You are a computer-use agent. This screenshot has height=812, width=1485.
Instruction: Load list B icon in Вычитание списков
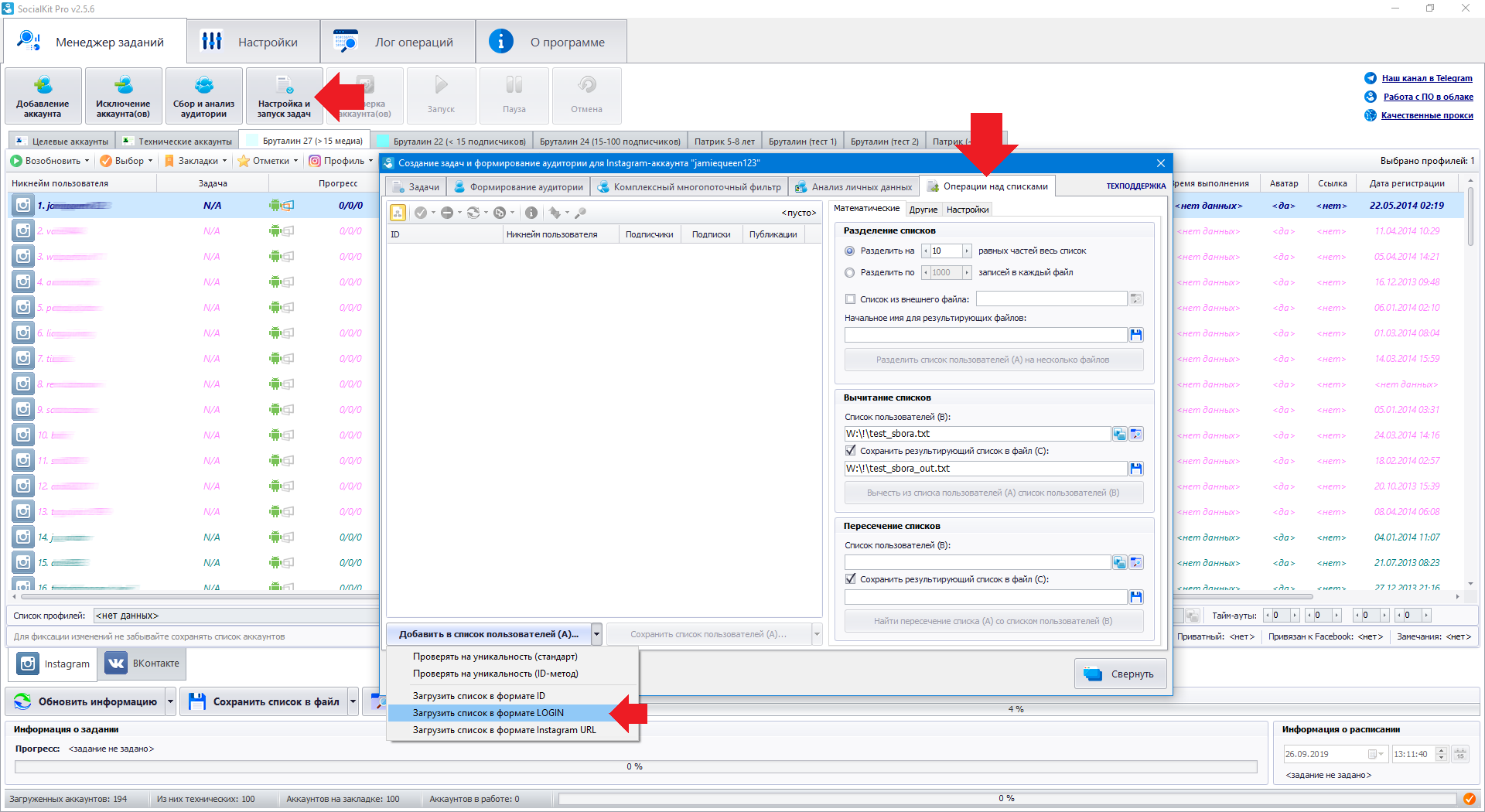1119,434
